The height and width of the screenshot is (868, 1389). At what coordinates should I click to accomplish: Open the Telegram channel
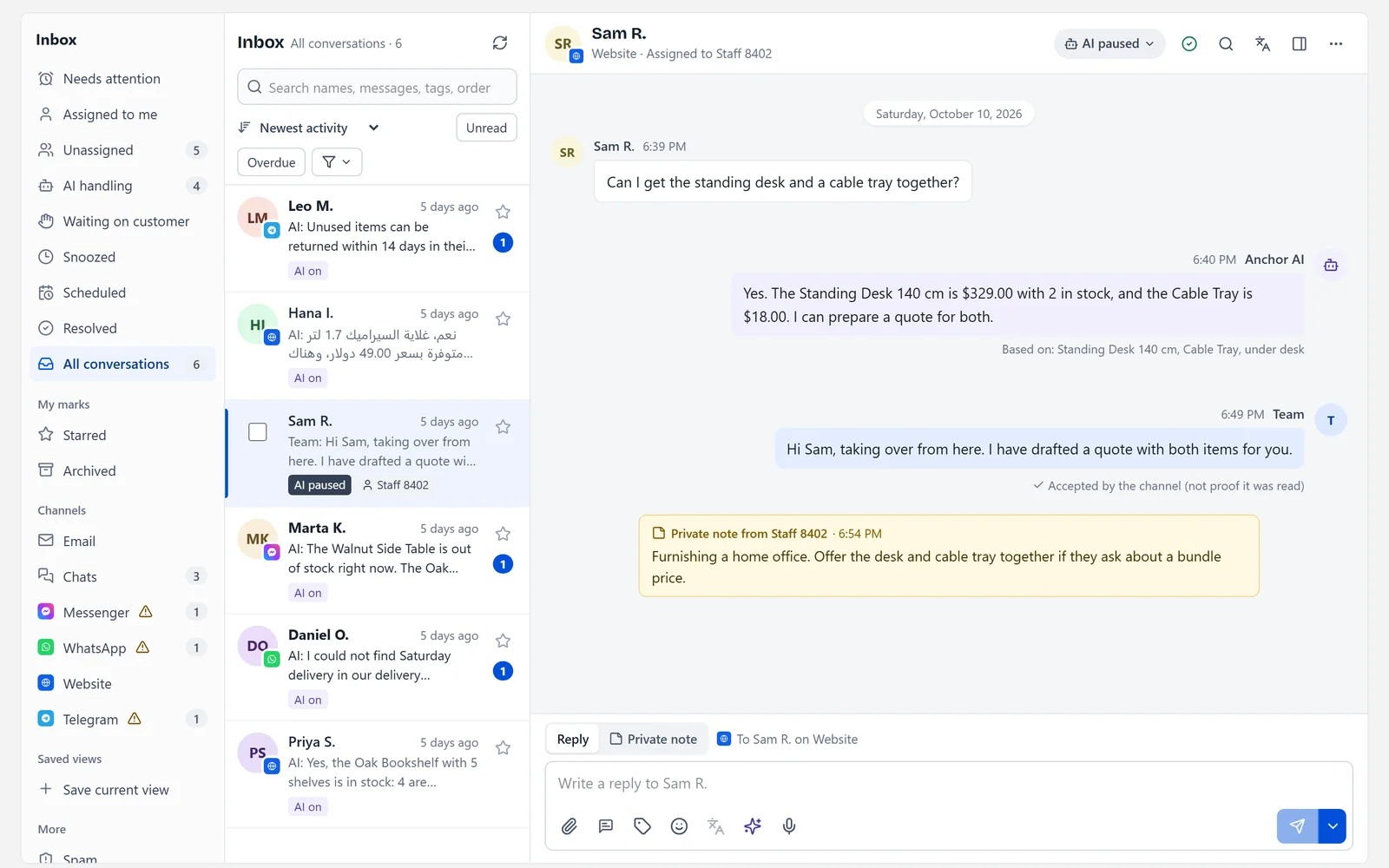coord(122,719)
